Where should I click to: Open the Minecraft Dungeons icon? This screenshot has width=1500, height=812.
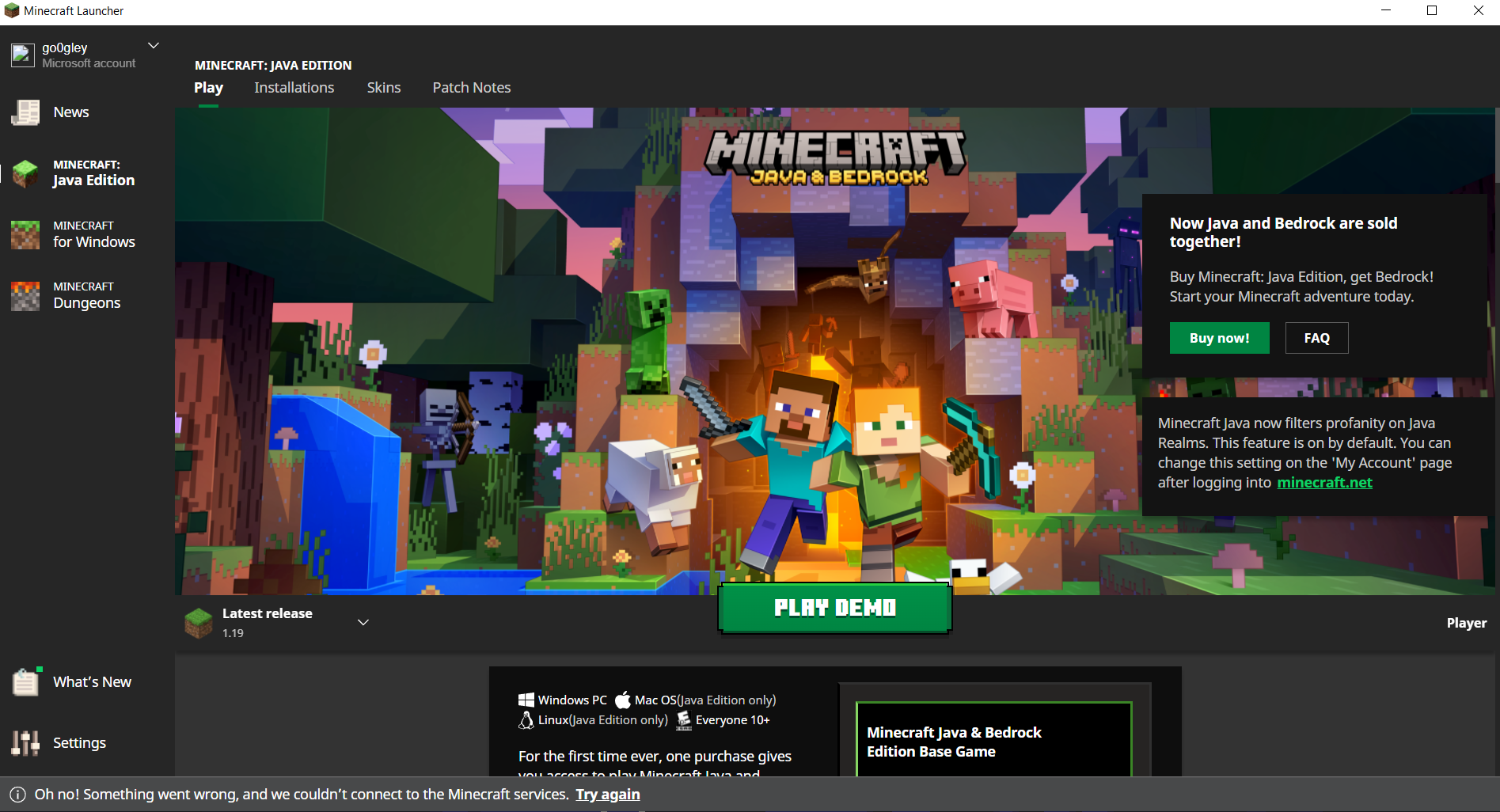coord(25,295)
